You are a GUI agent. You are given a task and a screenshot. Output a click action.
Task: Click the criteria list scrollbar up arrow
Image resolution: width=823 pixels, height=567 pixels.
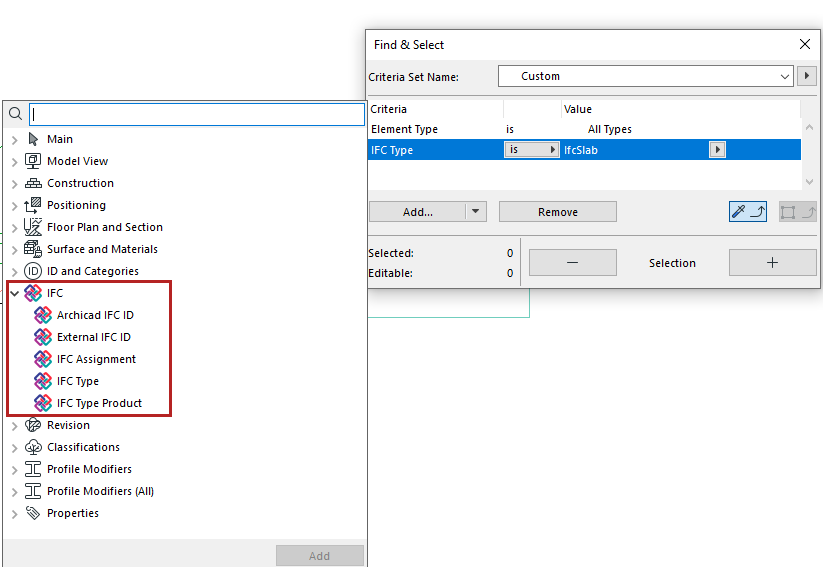(x=809, y=127)
